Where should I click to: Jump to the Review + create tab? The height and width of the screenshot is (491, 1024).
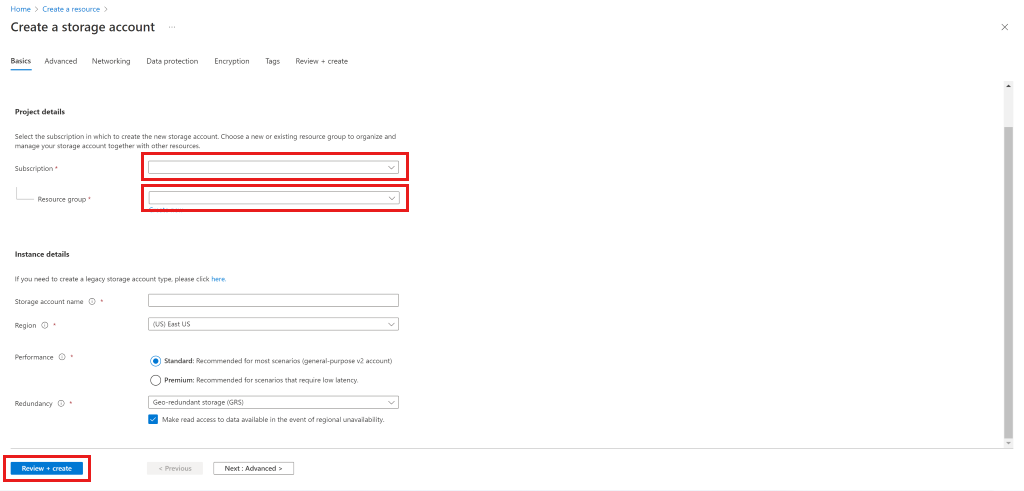tap(321, 61)
